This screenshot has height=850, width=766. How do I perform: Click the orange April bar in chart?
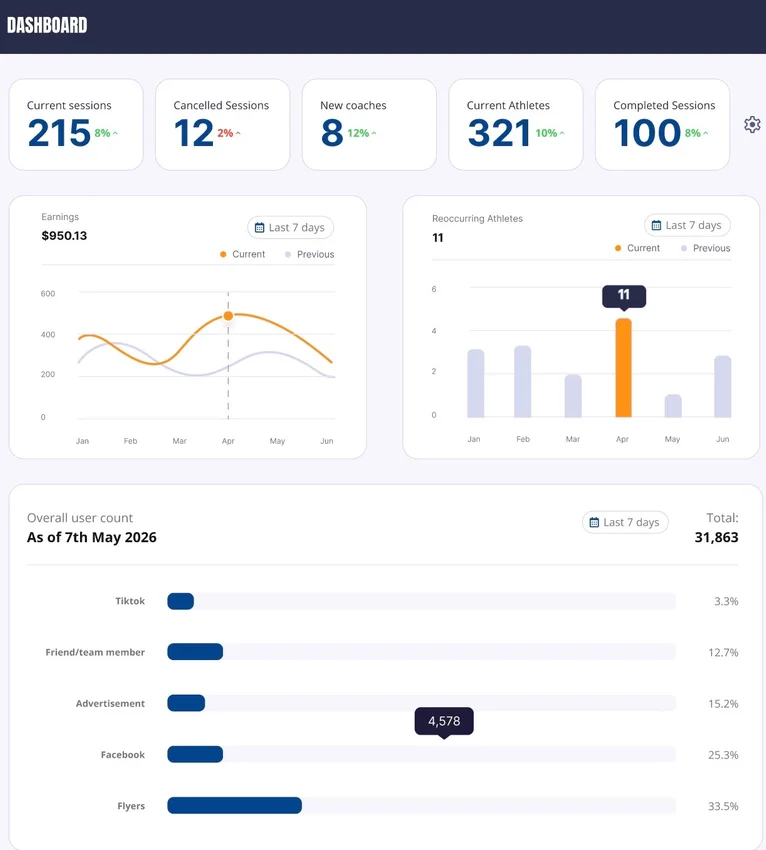point(623,368)
